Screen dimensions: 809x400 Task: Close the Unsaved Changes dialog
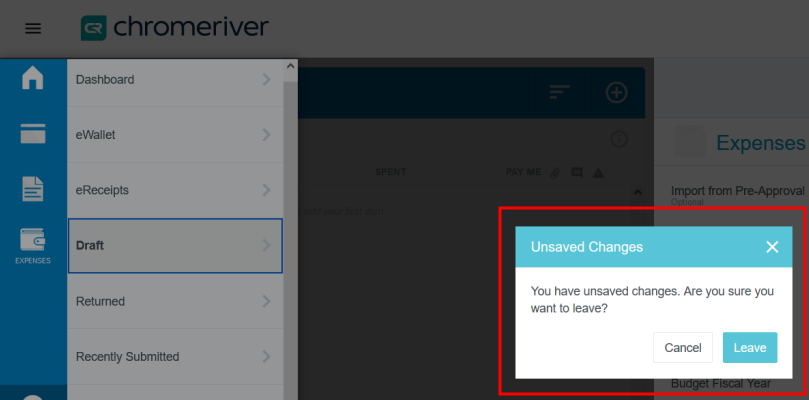point(771,247)
